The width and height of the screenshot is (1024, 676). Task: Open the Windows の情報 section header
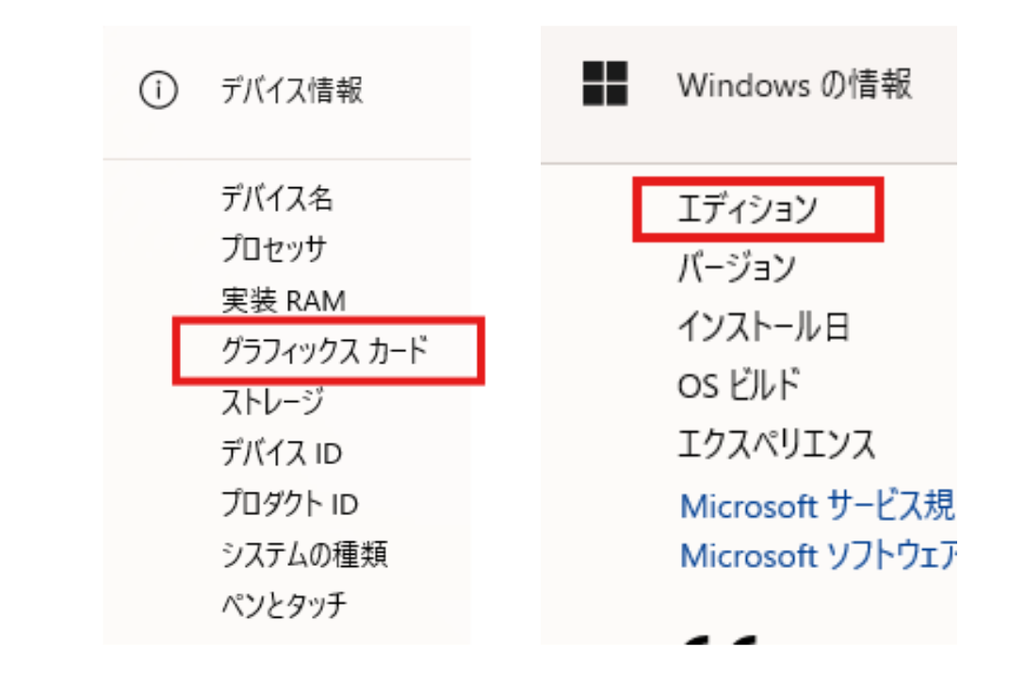(x=794, y=85)
